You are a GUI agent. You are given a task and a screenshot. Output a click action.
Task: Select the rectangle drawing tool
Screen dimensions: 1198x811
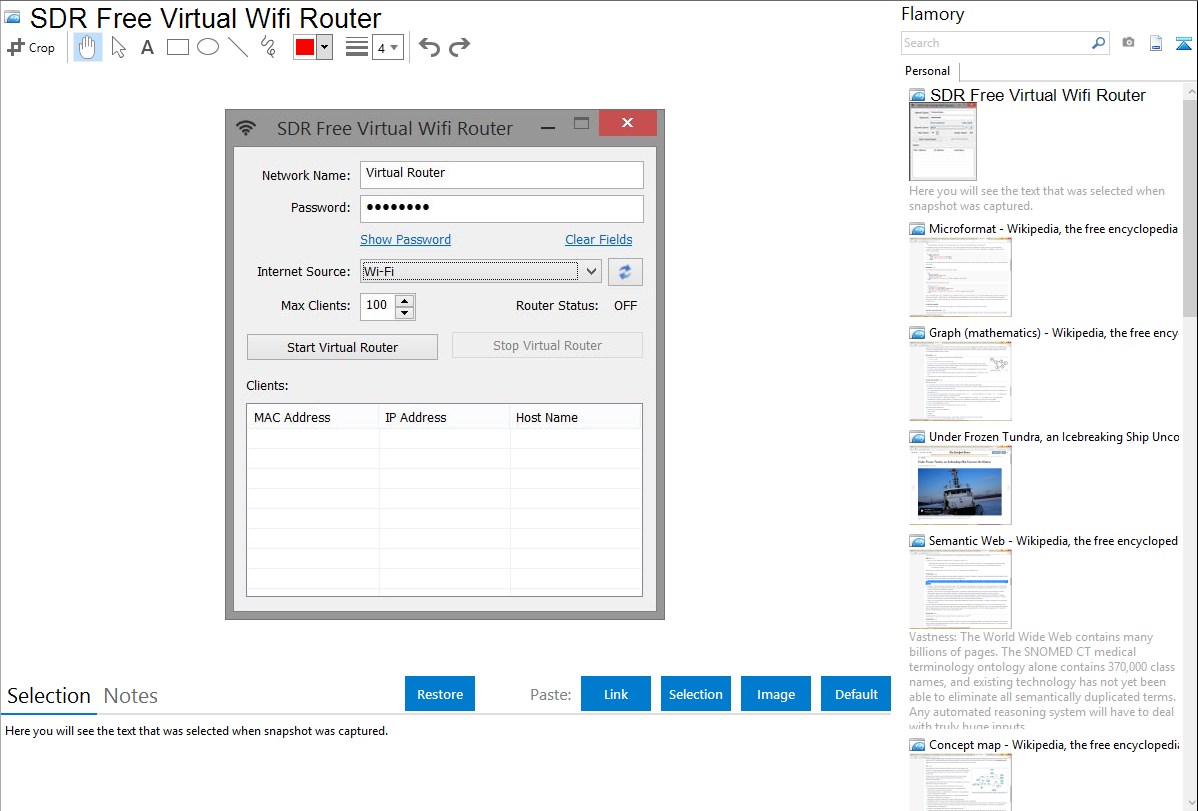[x=177, y=47]
